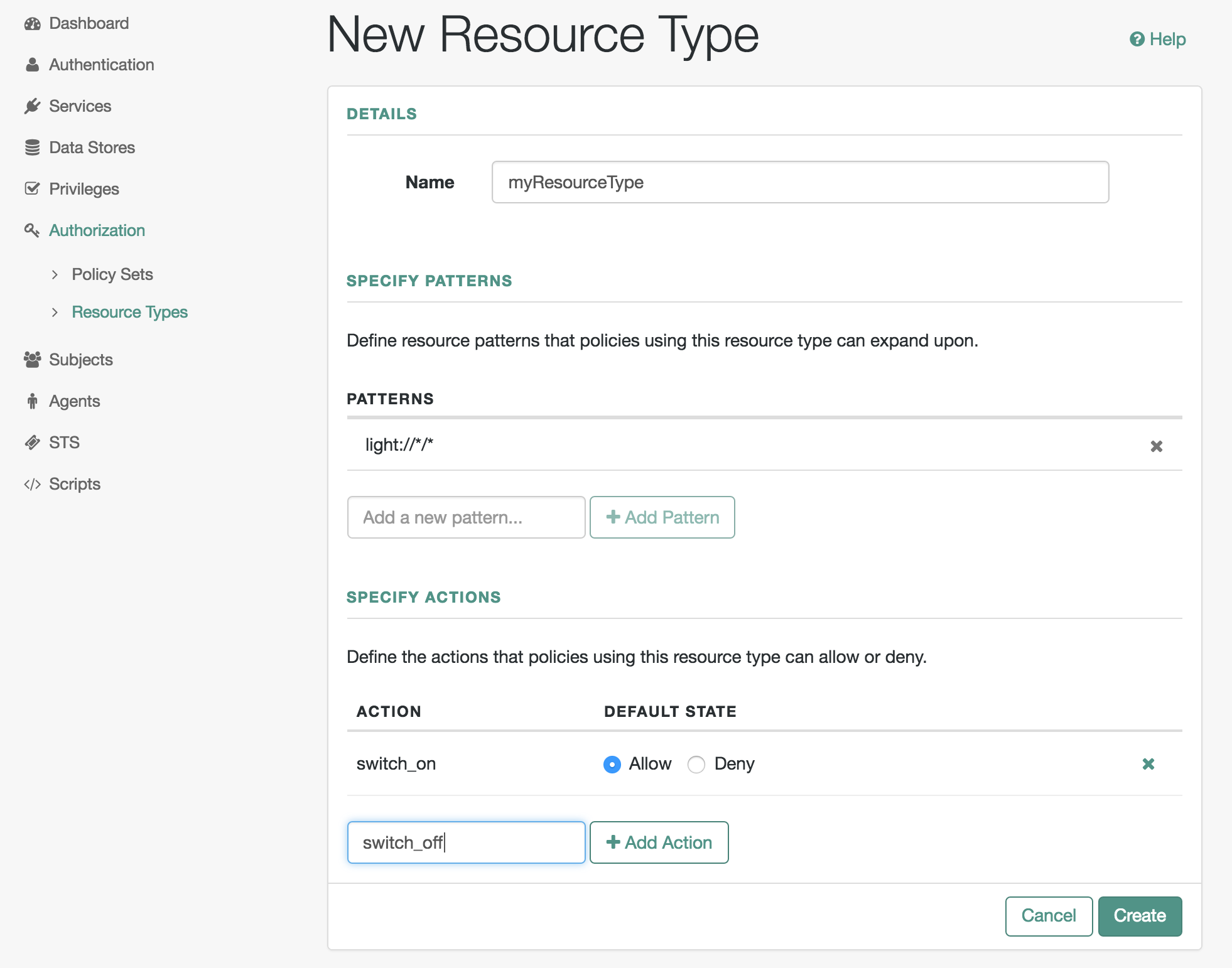Focus the switch_off action input field
Viewport: 1232px width, 968px height.
466,842
